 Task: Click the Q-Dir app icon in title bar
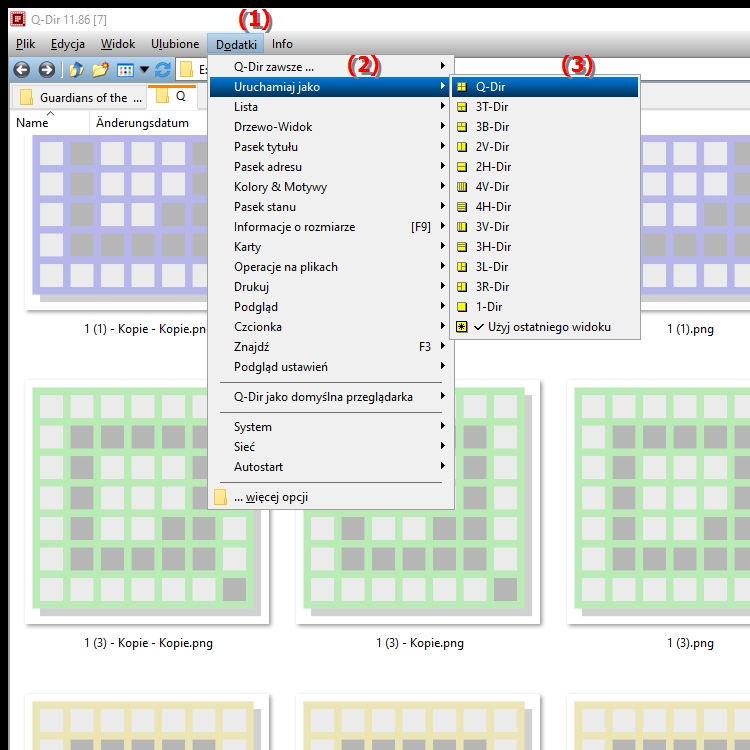(x=18, y=19)
